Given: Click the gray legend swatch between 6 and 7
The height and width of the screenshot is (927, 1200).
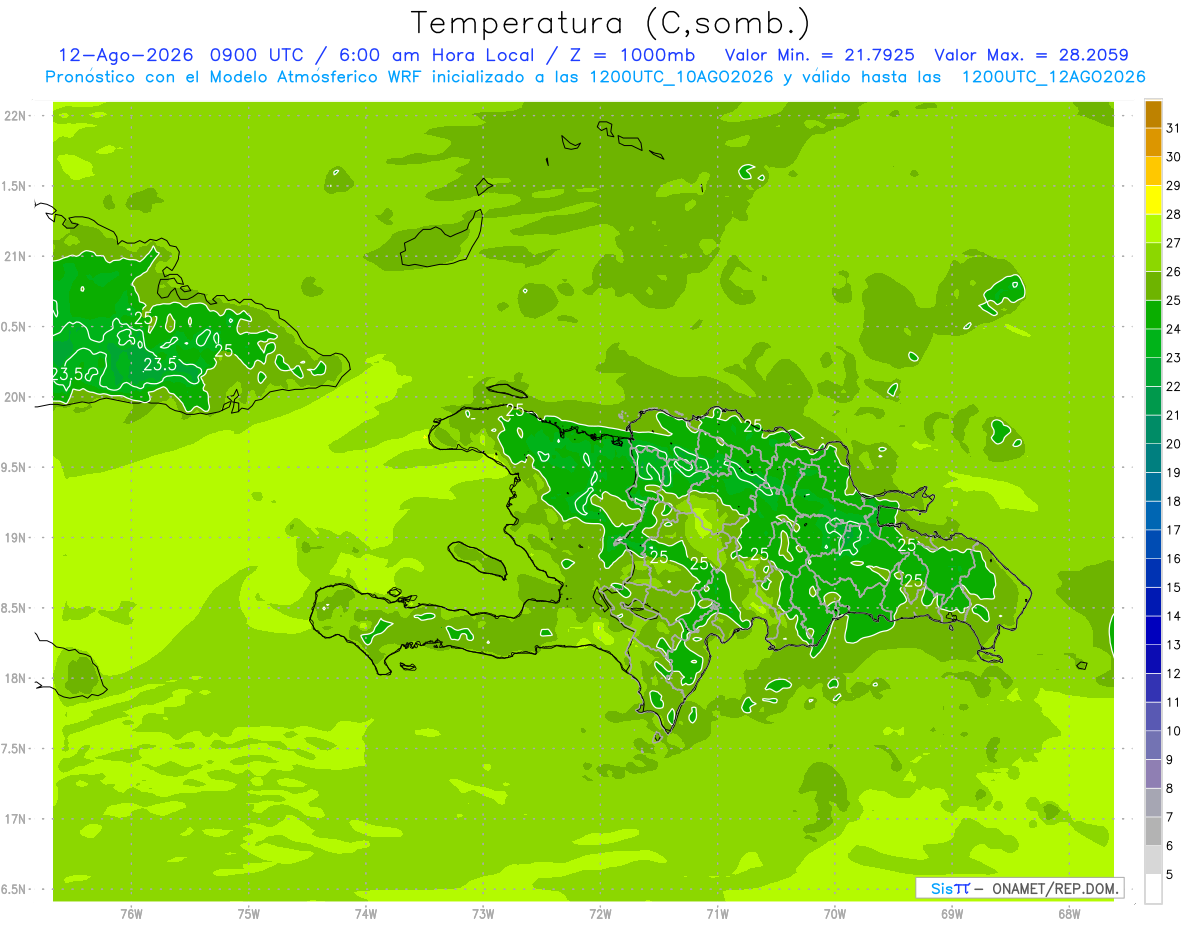Looking at the screenshot, I should pos(1153,831).
